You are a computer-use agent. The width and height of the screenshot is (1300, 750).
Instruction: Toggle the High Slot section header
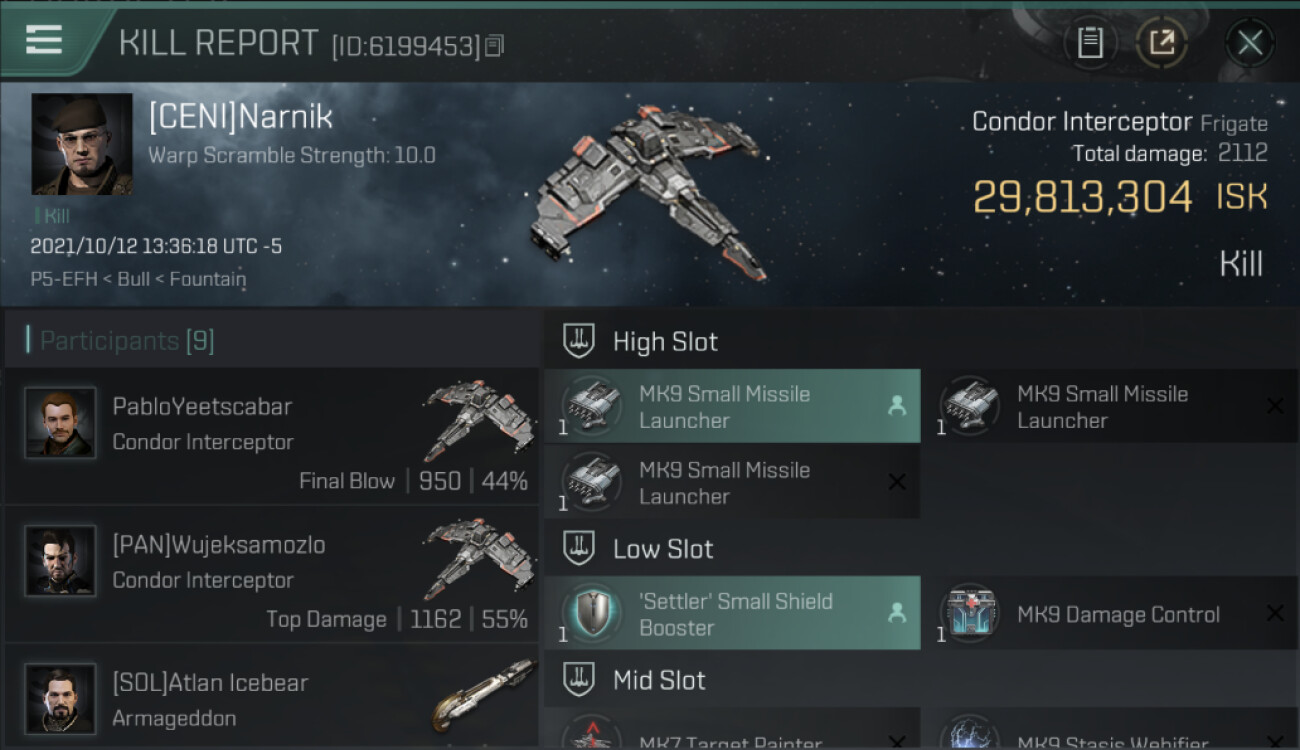click(x=921, y=341)
